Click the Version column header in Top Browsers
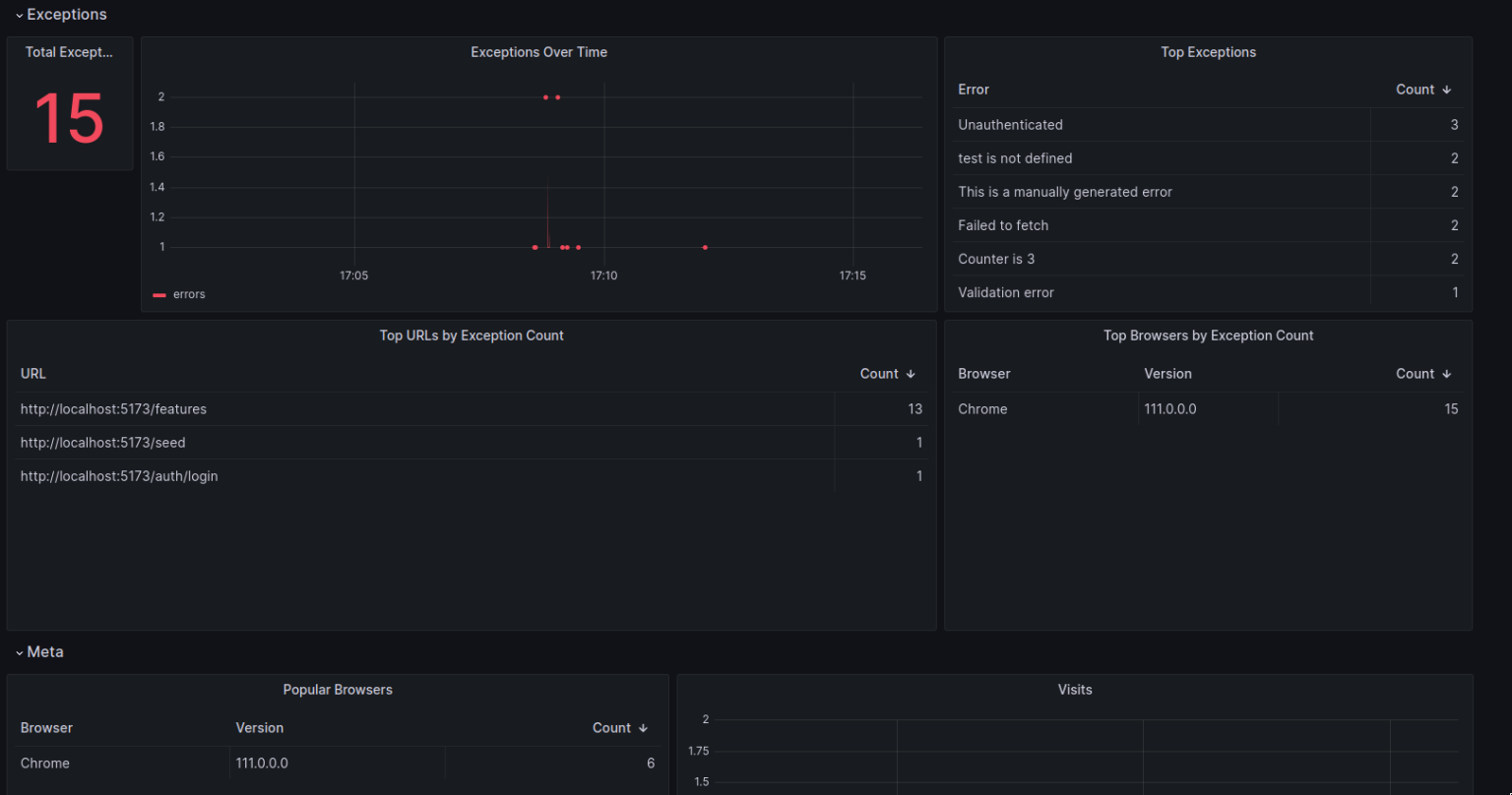 click(1167, 374)
